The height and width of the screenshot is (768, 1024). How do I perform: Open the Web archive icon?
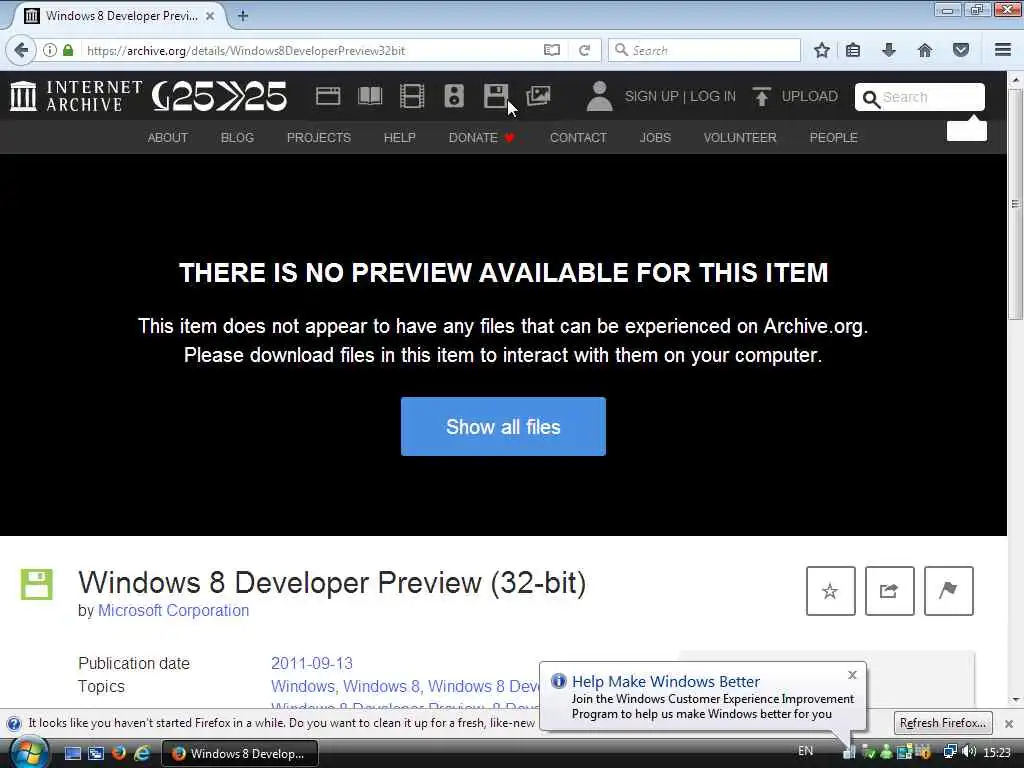click(x=328, y=96)
